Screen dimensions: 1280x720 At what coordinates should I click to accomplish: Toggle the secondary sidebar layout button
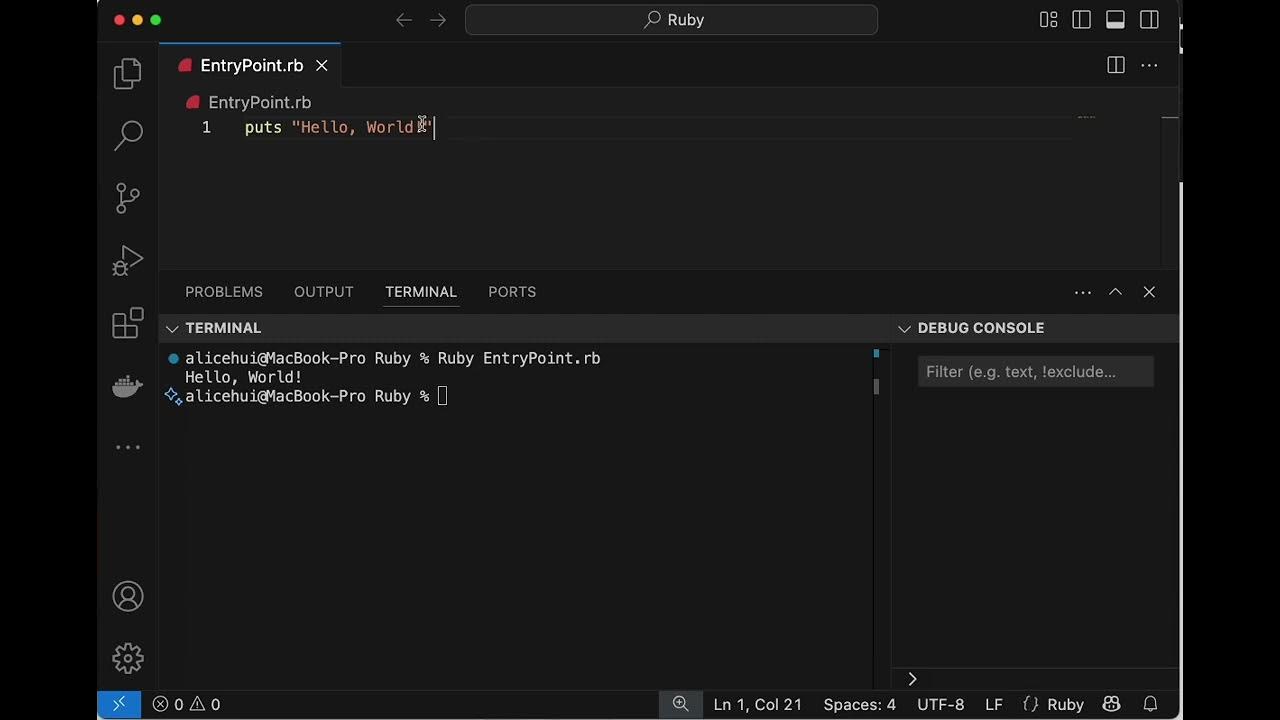point(1149,20)
